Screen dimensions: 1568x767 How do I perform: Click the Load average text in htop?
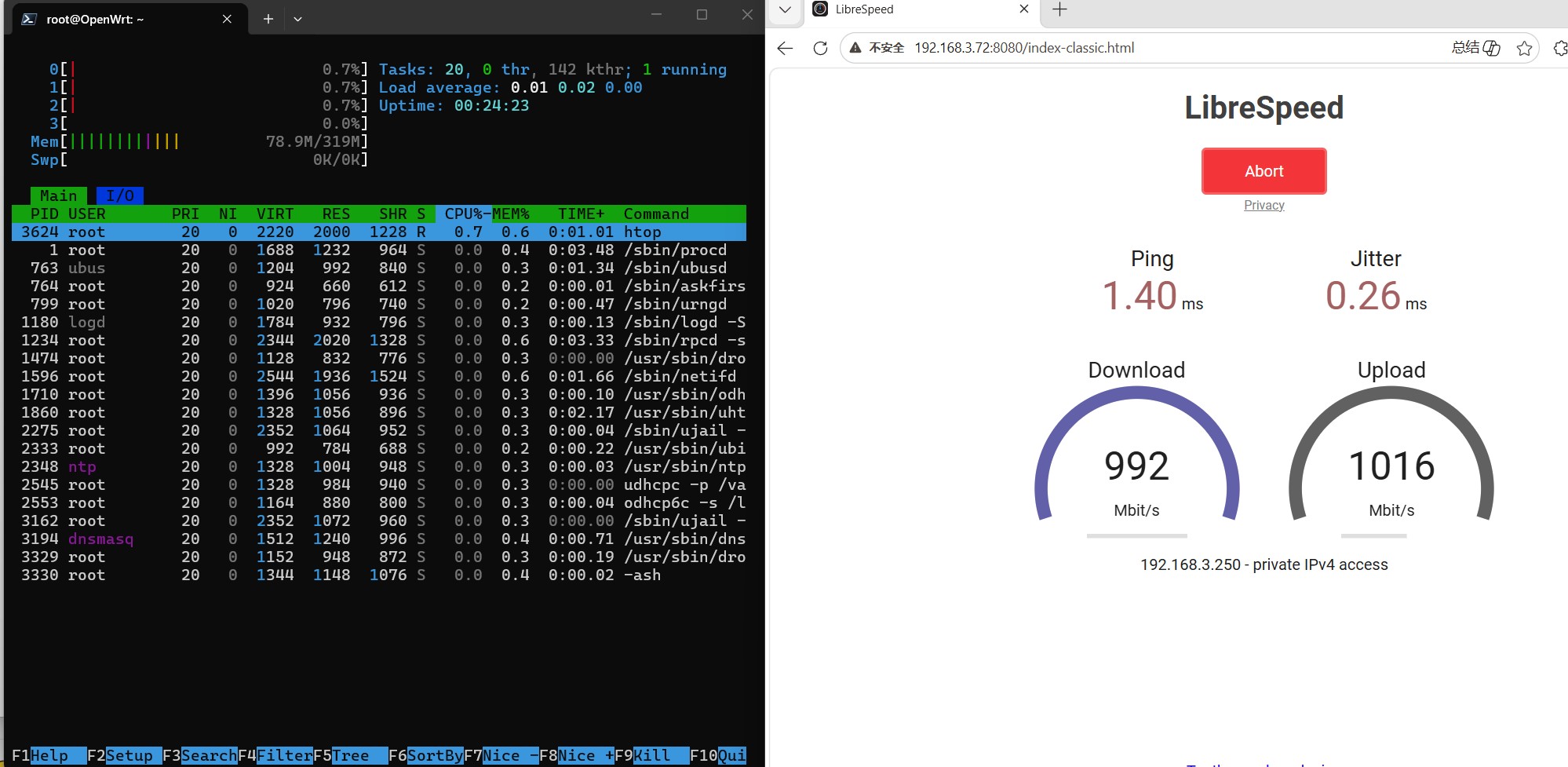pos(510,87)
